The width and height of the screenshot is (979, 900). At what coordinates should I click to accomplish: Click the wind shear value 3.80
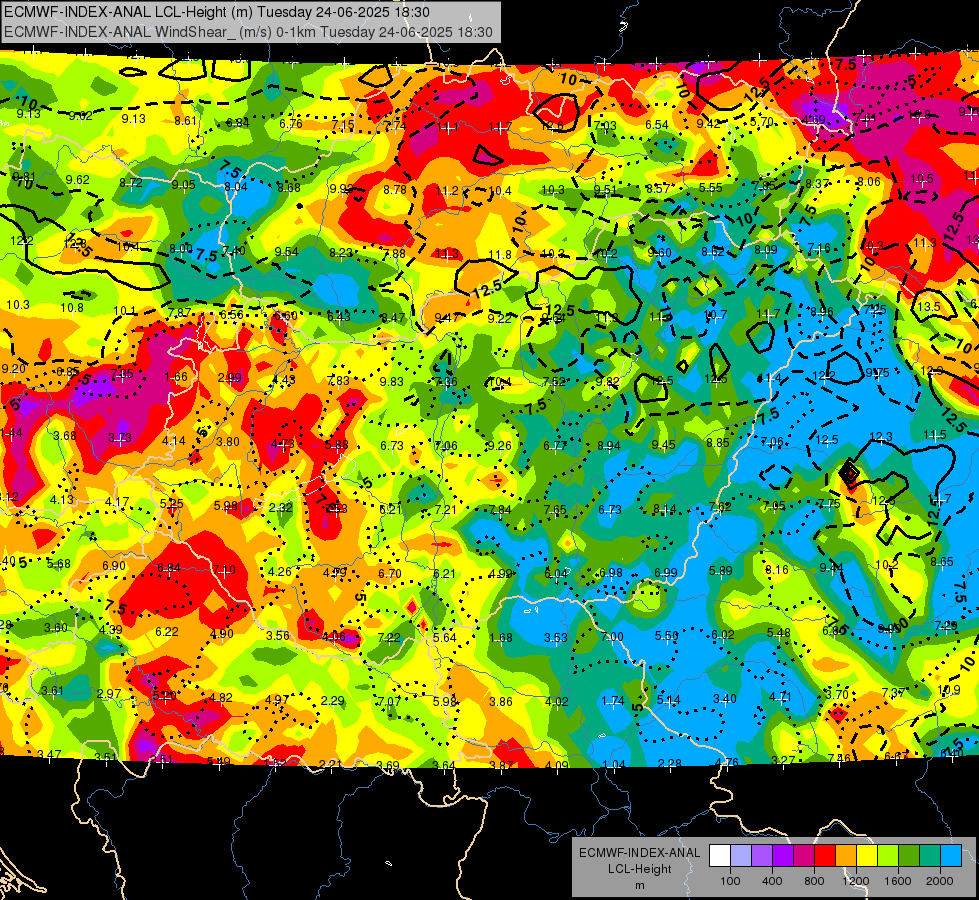228,442
